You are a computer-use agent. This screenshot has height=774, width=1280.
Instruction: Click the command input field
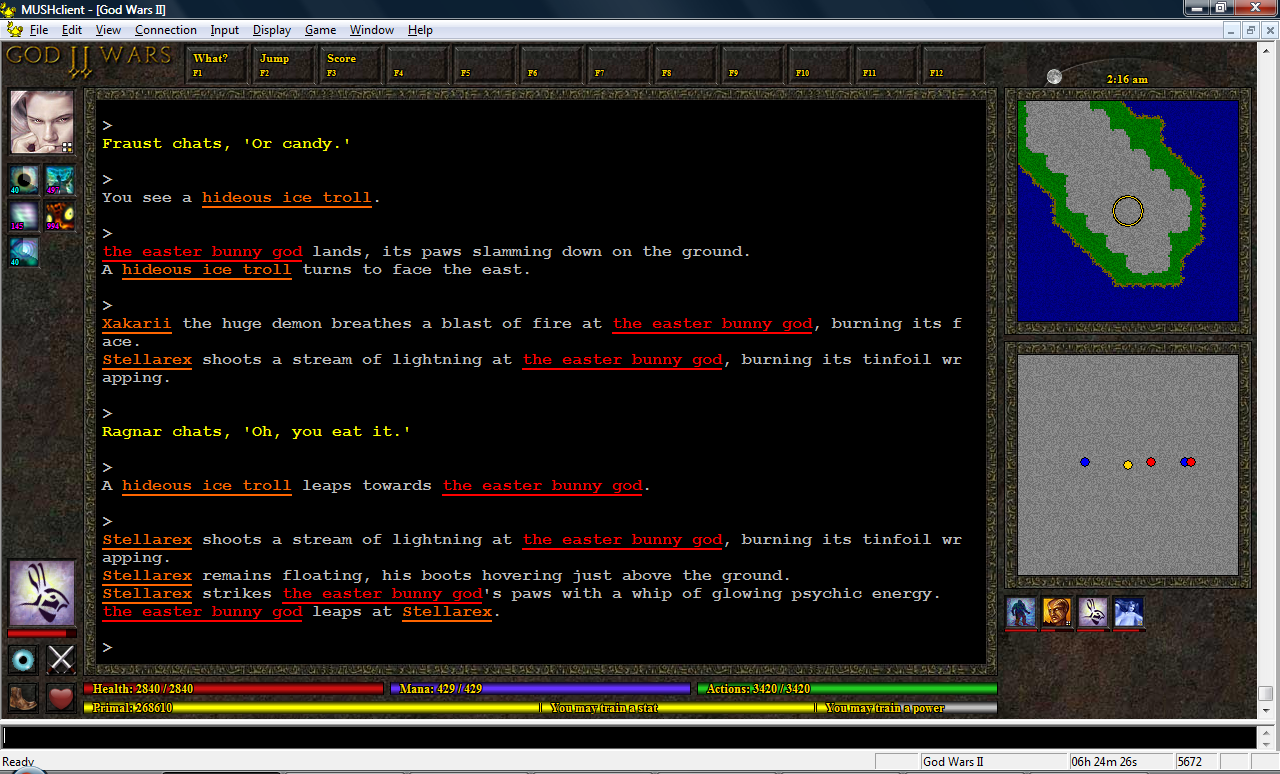tap(628, 737)
